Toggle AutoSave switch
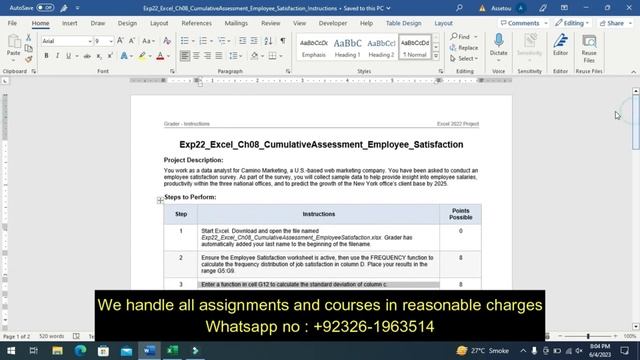Screen dimensions: 640x360 [x=45, y=8]
